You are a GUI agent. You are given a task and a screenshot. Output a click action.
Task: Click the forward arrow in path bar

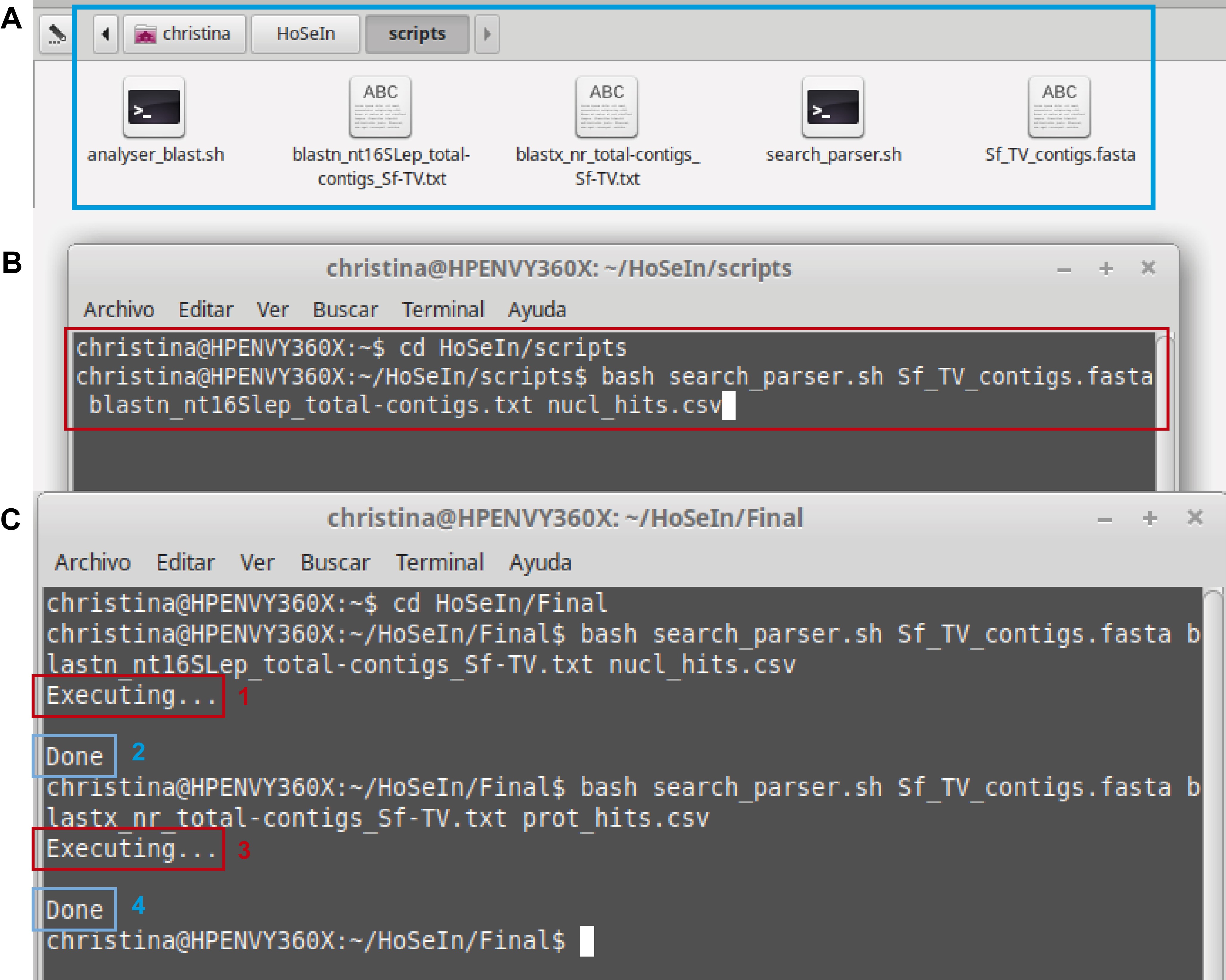[487, 34]
